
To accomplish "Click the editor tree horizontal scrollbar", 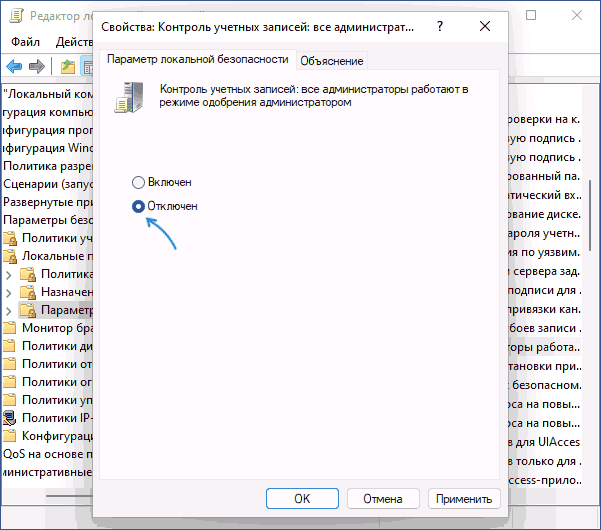I will (69, 496).
